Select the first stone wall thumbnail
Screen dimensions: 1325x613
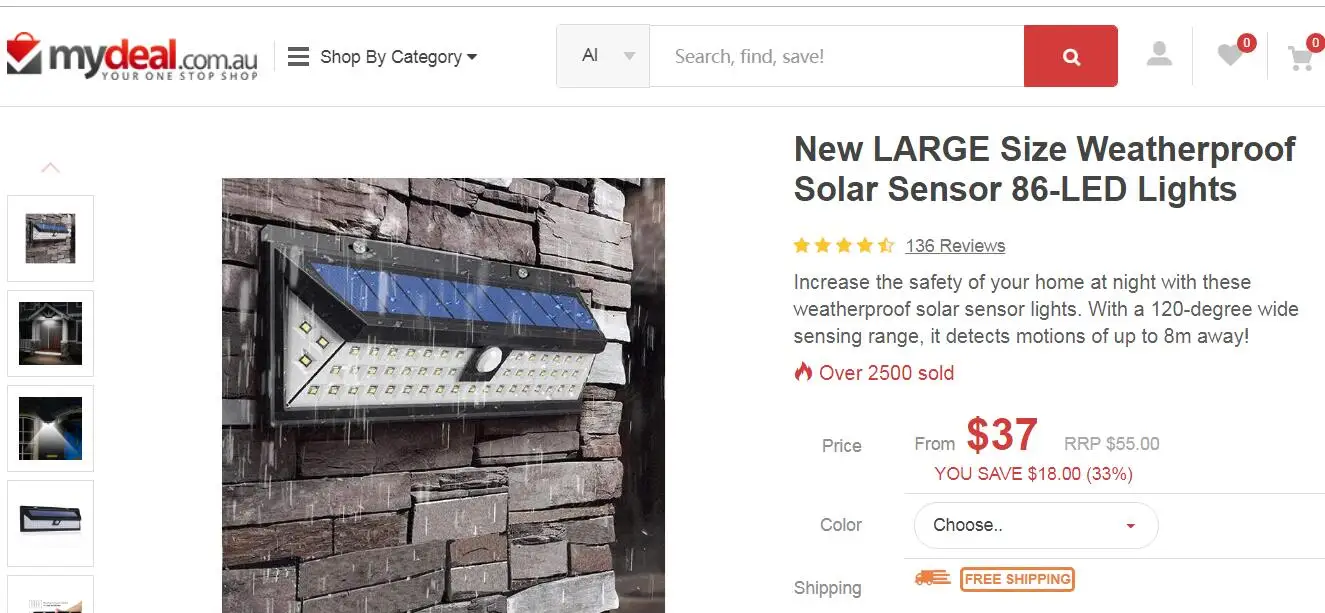point(50,238)
